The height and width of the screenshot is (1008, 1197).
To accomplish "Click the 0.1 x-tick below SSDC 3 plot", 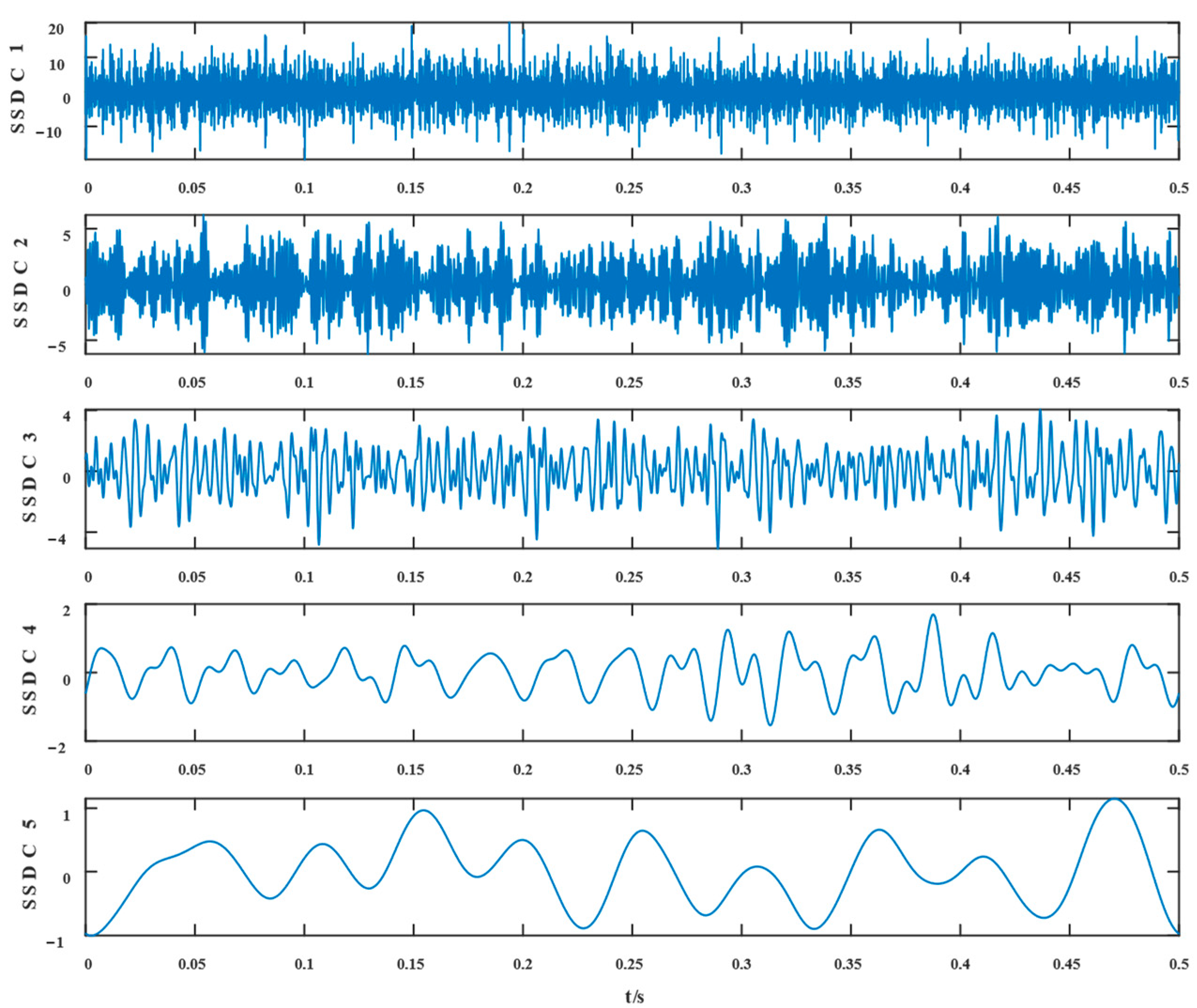I will pos(304,577).
